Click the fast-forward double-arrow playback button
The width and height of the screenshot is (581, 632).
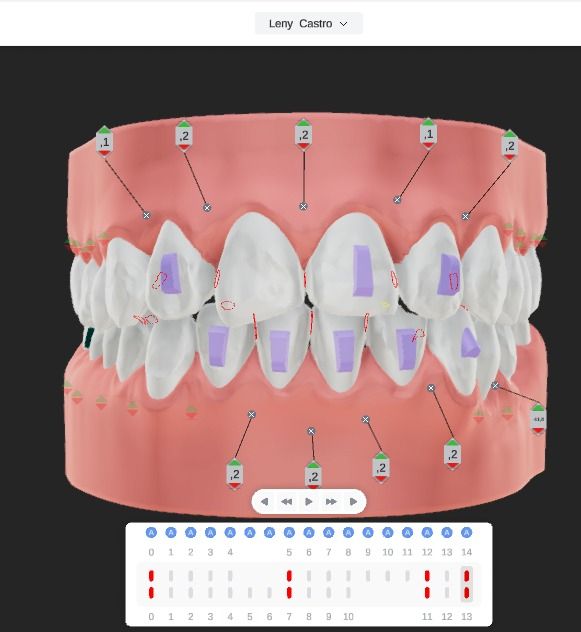pyautogui.click(x=331, y=501)
